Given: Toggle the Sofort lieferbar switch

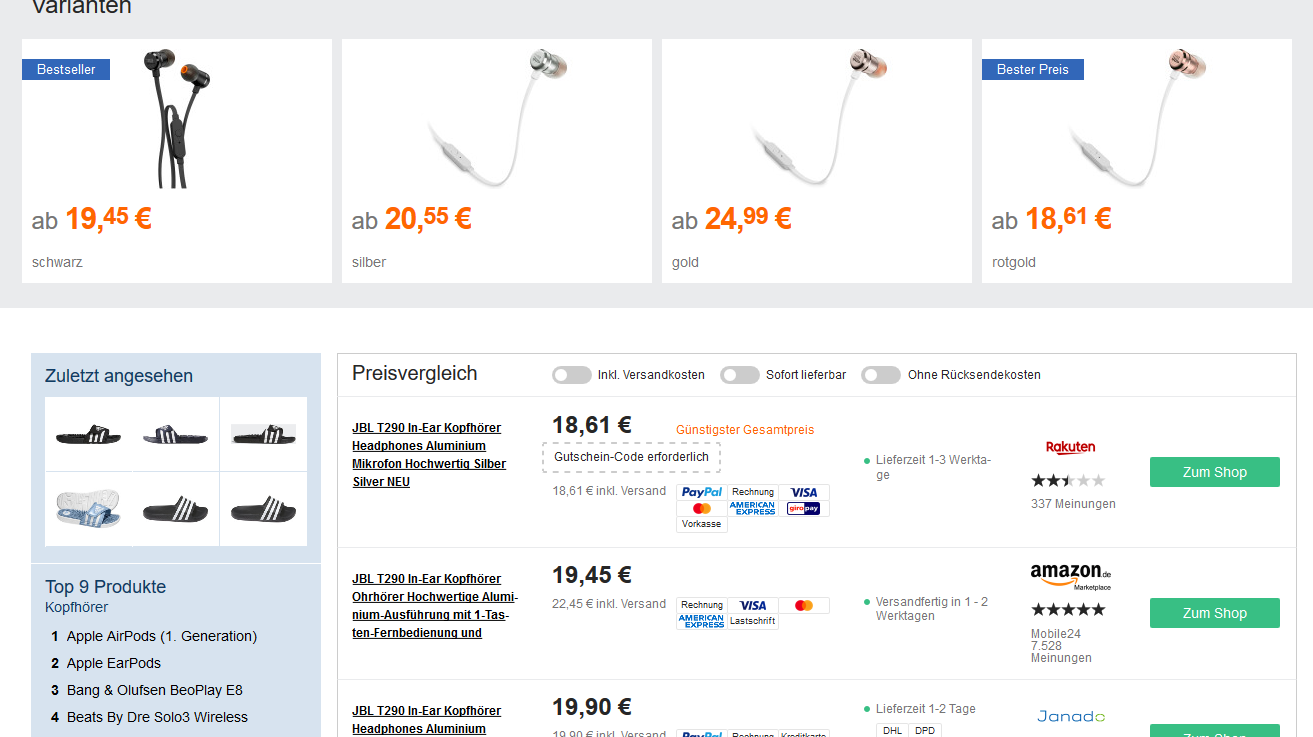Looking at the screenshot, I should pos(740,375).
